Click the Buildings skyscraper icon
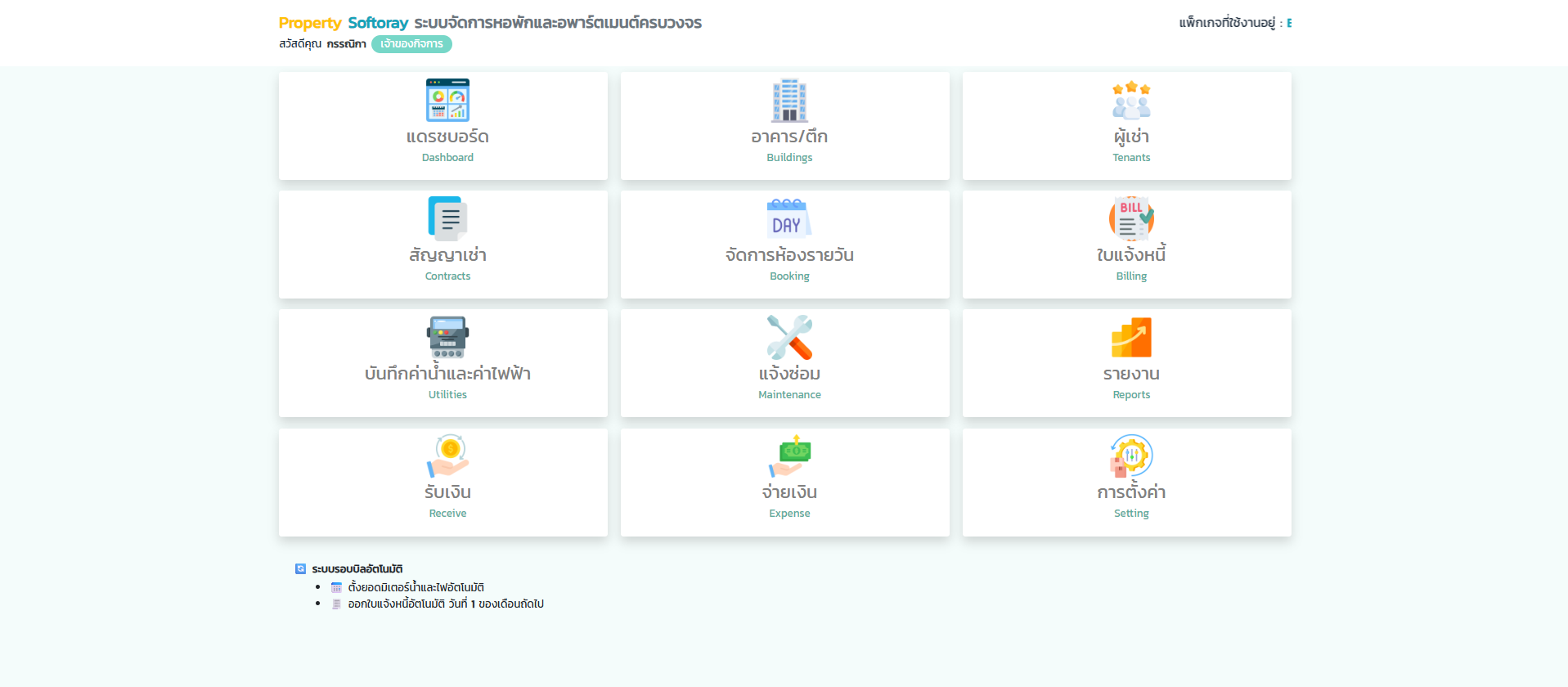1568x687 pixels. coord(789,100)
